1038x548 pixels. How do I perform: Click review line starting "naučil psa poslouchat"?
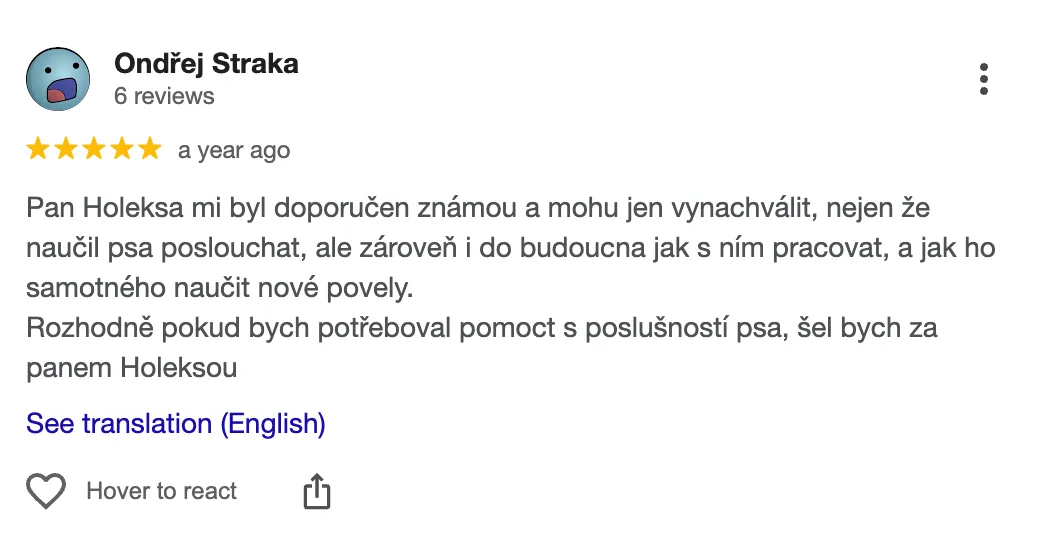[510, 248]
